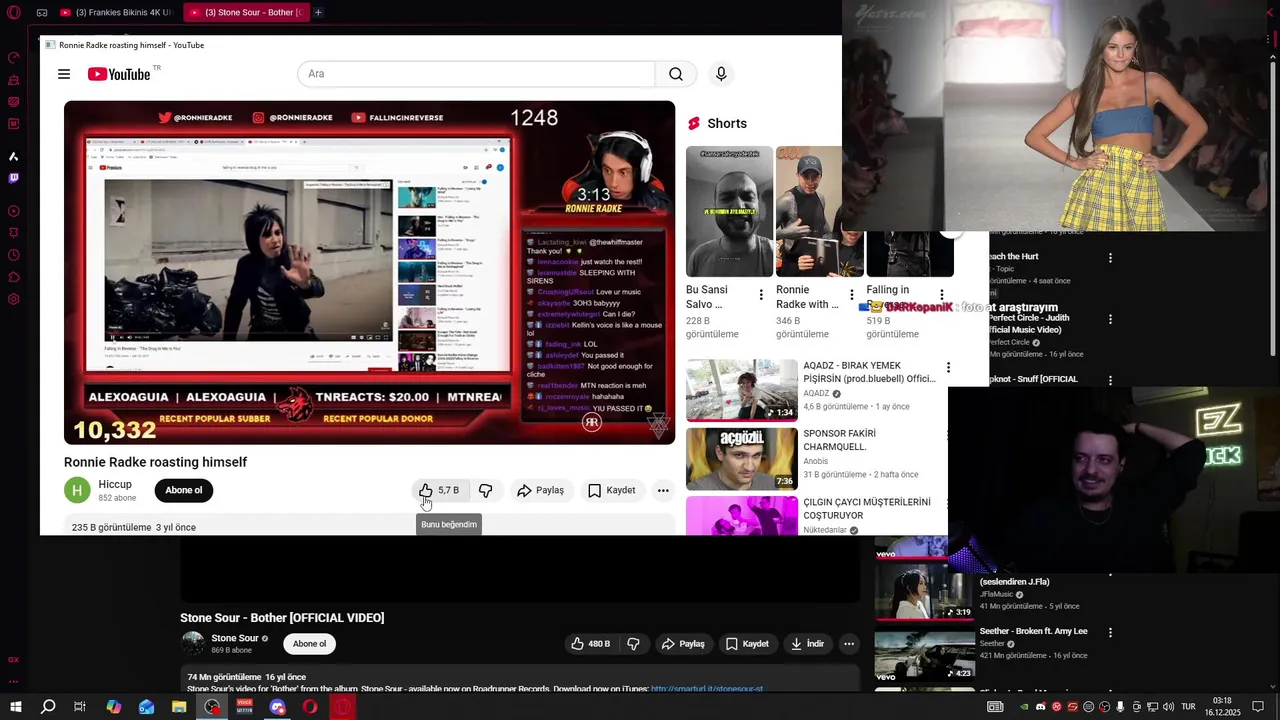Open the YouTube hamburger guide menu
The height and width of the screenshot is (720, 1280).
pos(64,74)
